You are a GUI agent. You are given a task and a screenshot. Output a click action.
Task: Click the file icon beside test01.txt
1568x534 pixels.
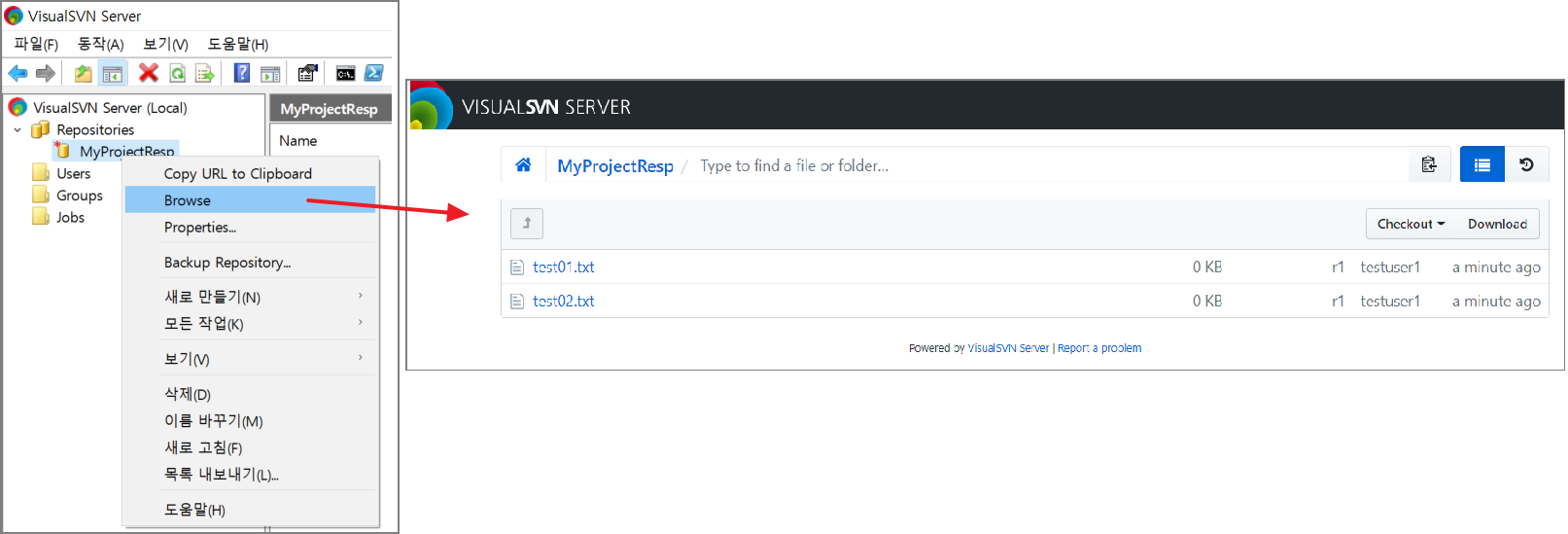coord(517,267)
